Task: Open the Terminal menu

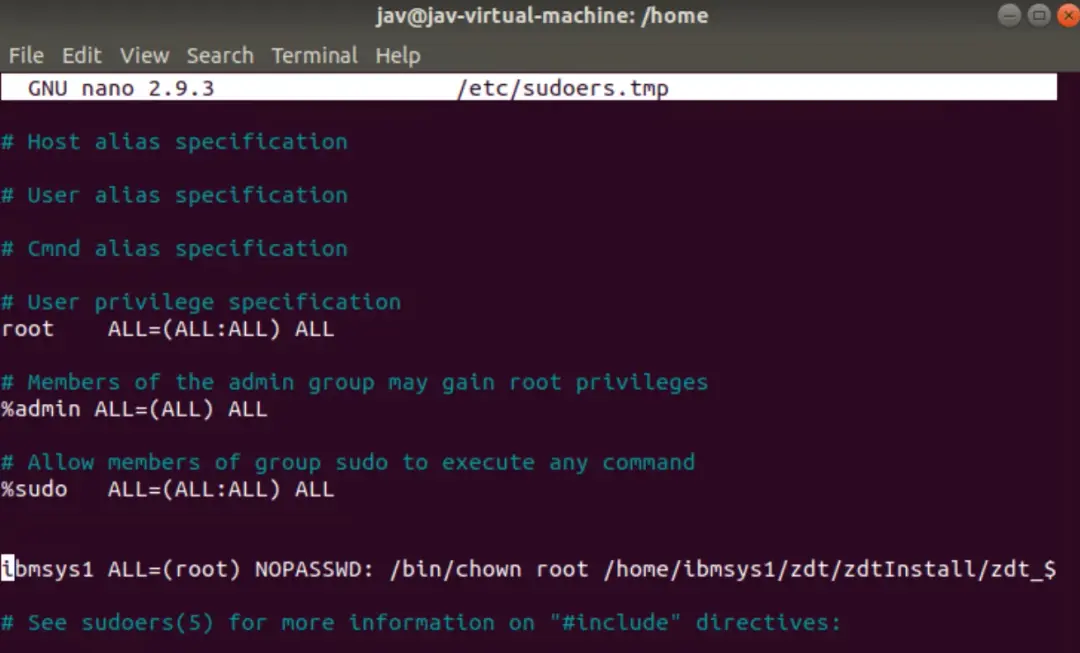Action: pos(314,55)
